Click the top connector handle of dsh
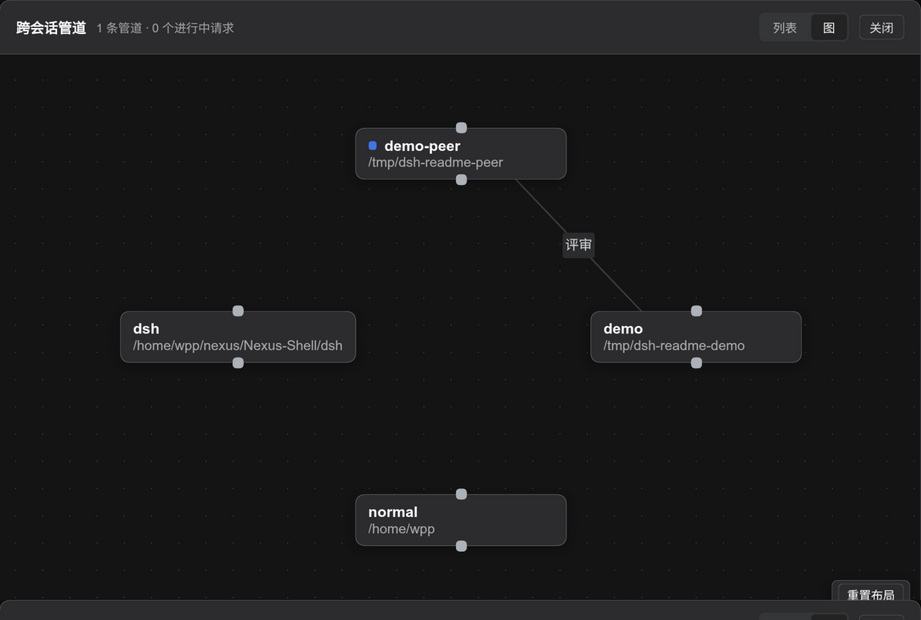Image resolution: width=921 pixels, height=620 pixels. click(238, 311)
